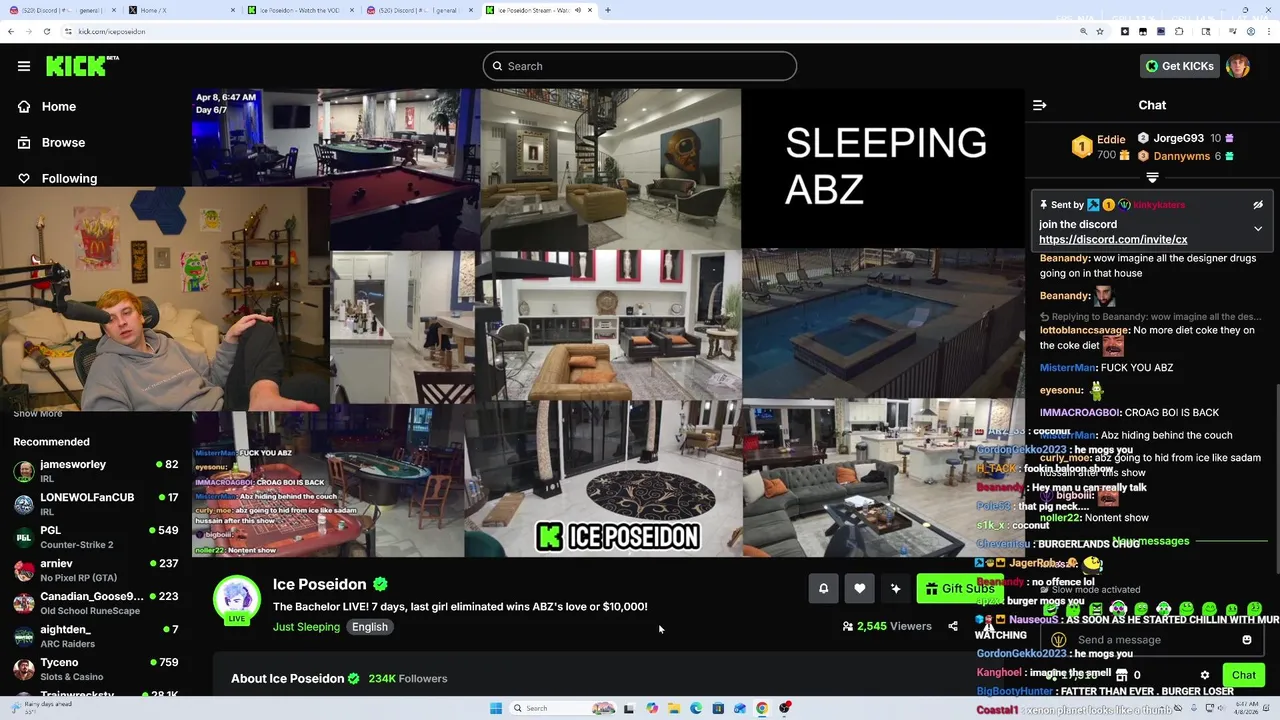The height and width of the screenshot is (720, 1280).
Task: Open recommended channel Tyceno
Action: 95,668
